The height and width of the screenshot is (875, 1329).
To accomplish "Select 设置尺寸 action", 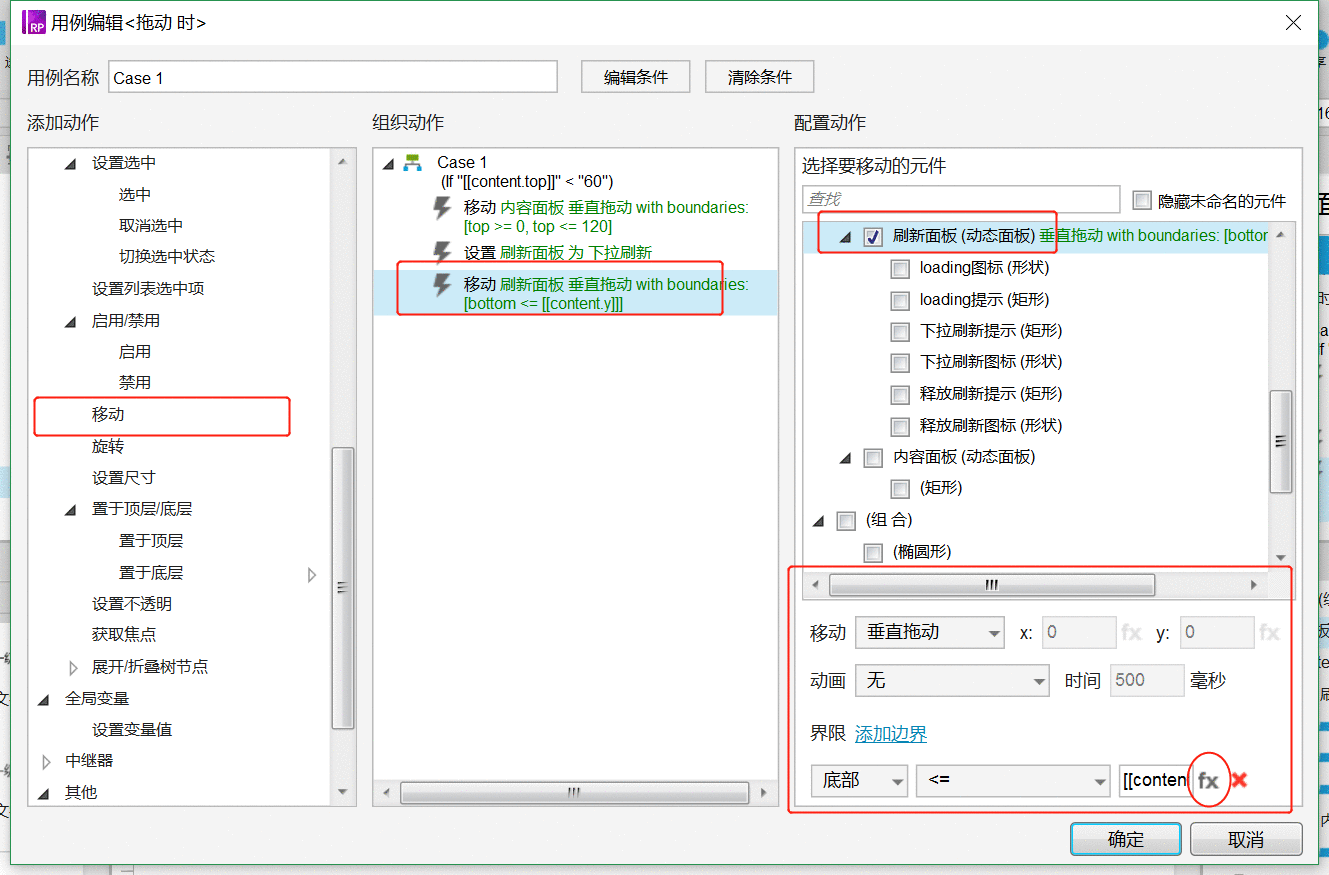I will click(124, 478).
